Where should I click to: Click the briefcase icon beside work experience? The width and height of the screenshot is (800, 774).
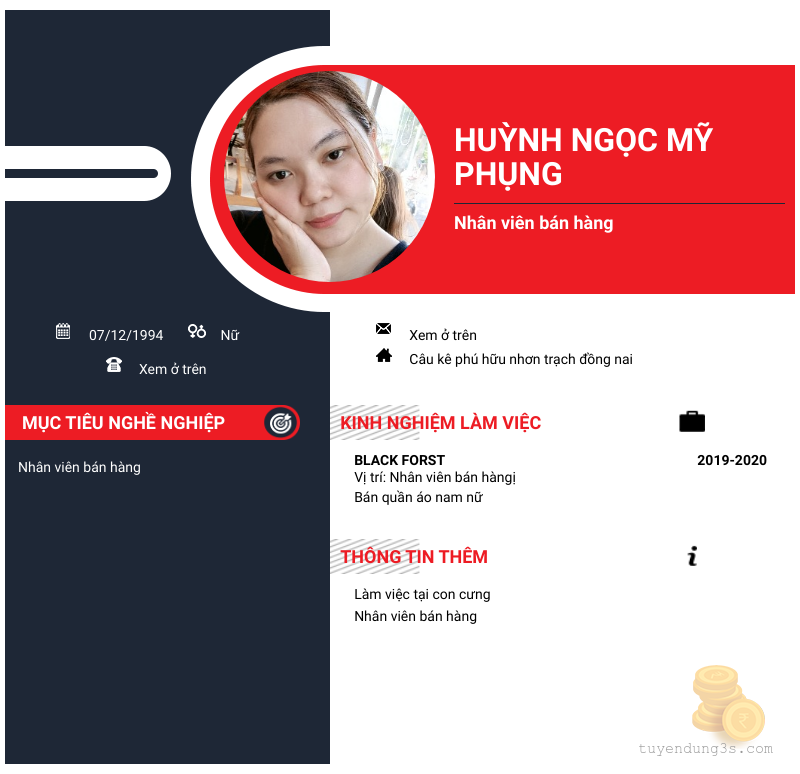692,421
